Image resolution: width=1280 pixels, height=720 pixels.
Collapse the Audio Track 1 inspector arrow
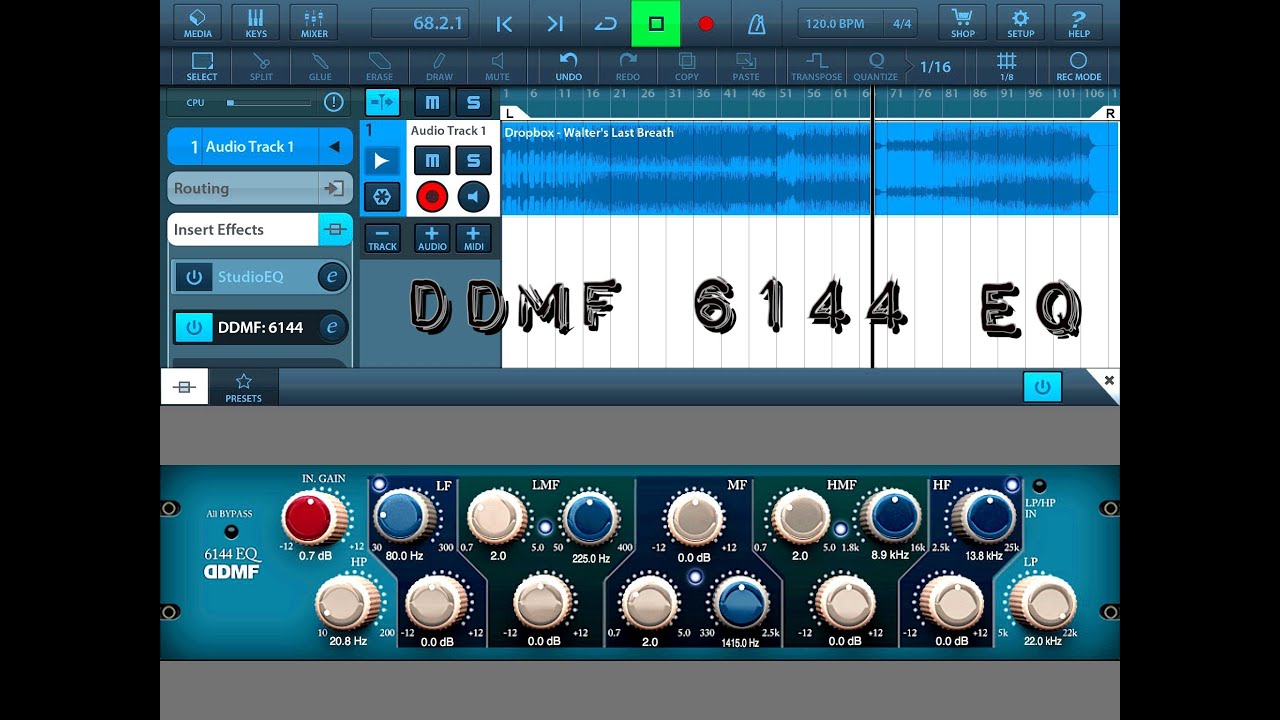pos(334,147)
